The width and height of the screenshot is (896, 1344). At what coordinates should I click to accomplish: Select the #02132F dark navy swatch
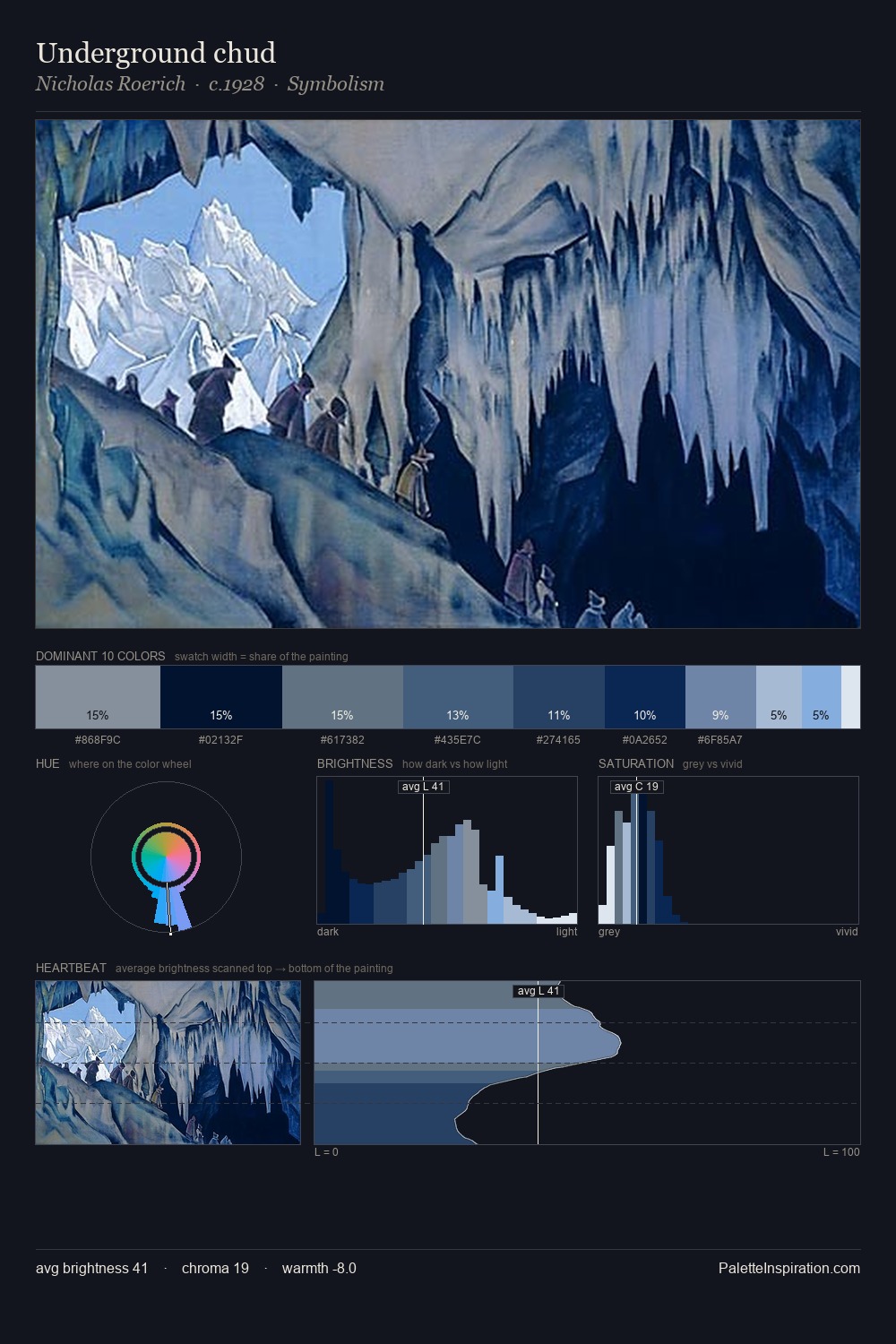click(x=221, y=697)
